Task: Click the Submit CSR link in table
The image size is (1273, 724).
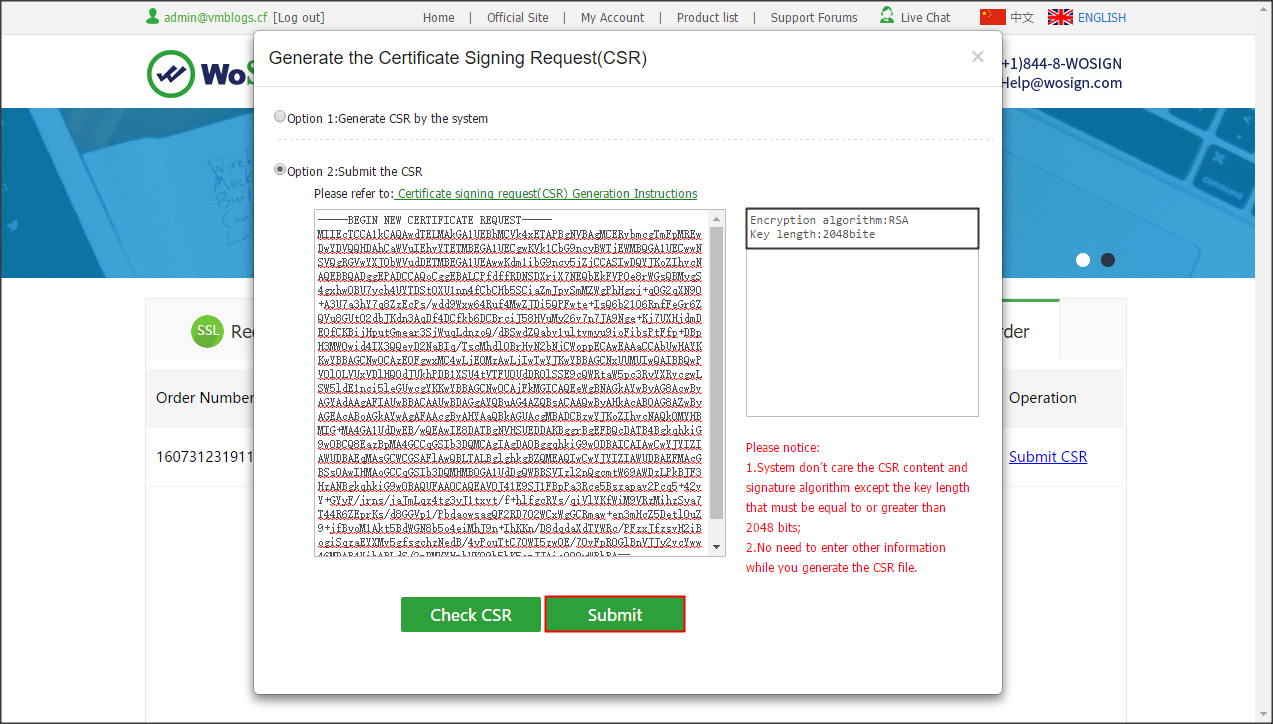Action: click(1047, 457)
